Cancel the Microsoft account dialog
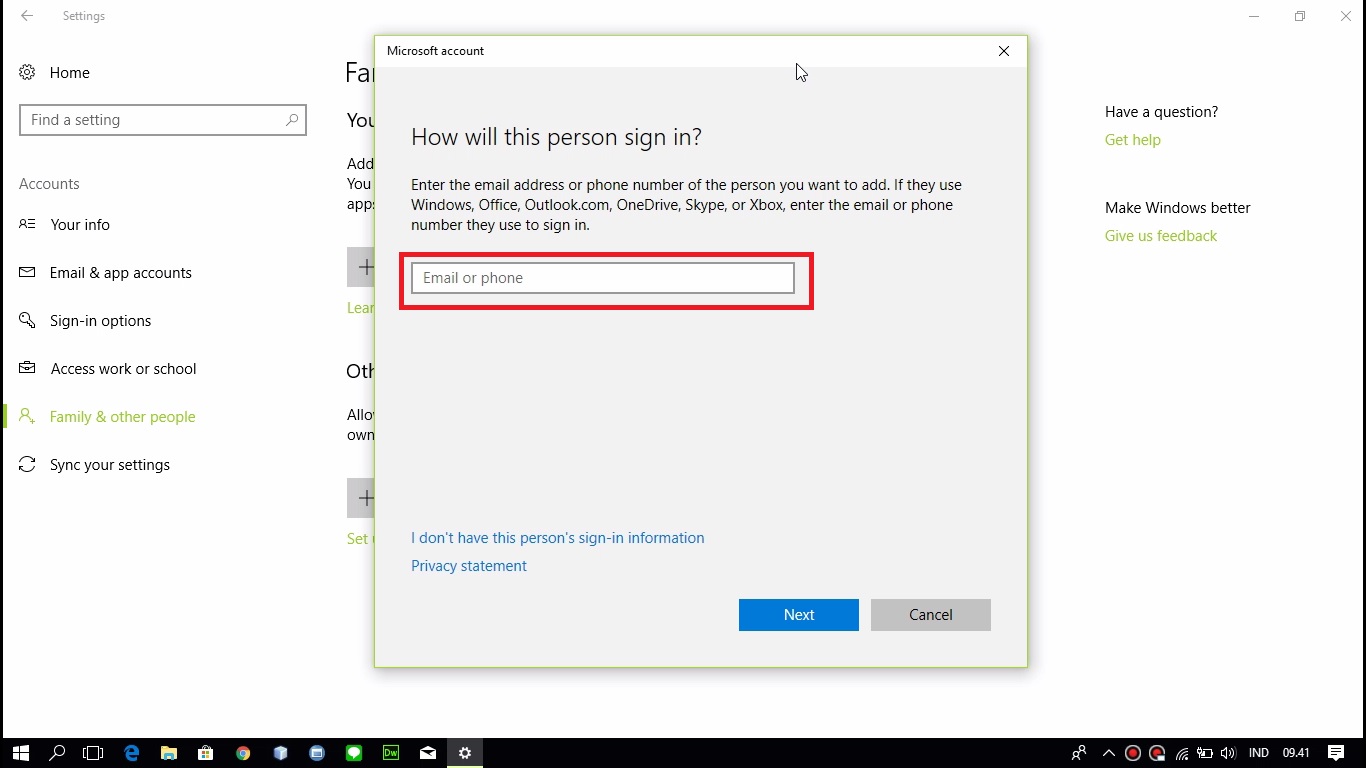This screenshot has width=1366, height=768. (x=931, y=615)
